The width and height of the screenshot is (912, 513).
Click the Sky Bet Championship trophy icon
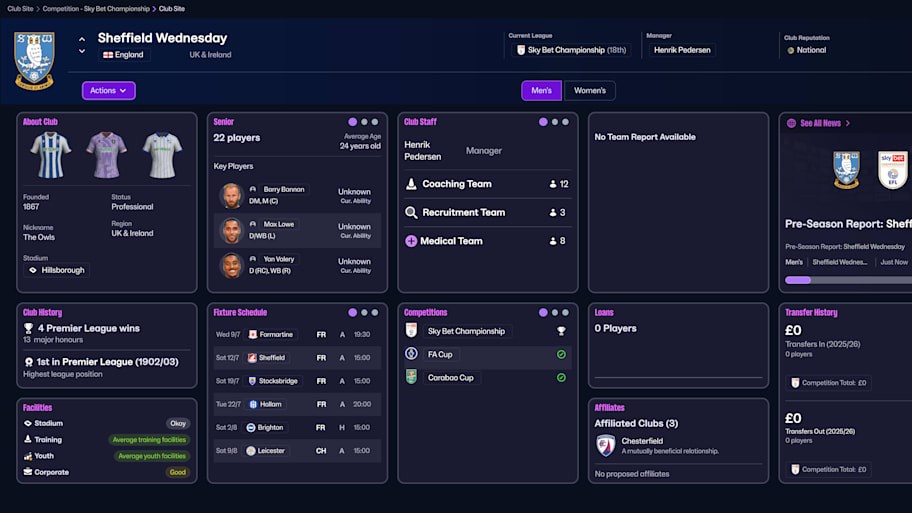tap(561, 331)
